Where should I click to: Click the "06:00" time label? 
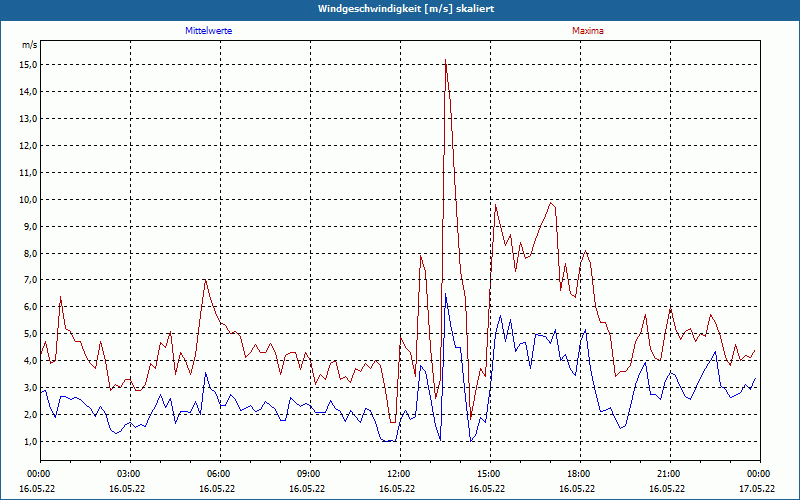click(220, 474)
